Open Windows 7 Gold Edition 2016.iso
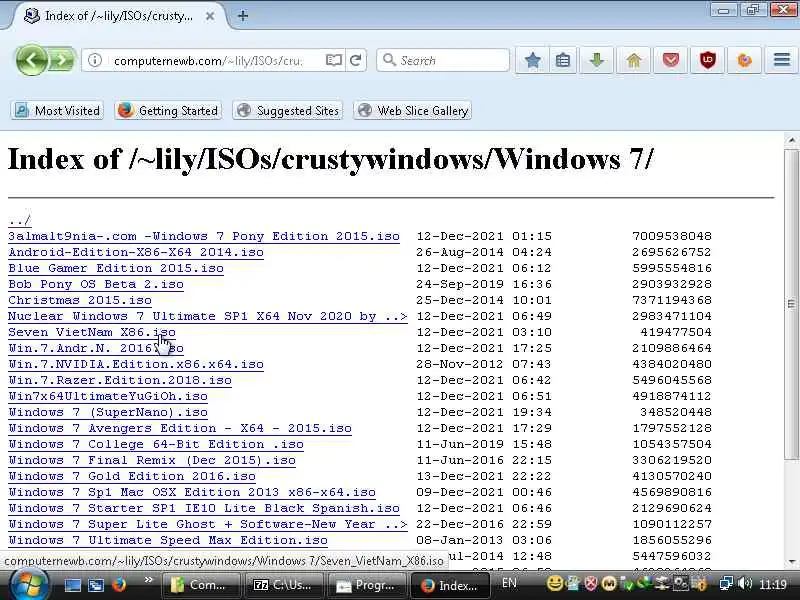The width and height of the screenshot is (800, 600). (x=132, y=477)
